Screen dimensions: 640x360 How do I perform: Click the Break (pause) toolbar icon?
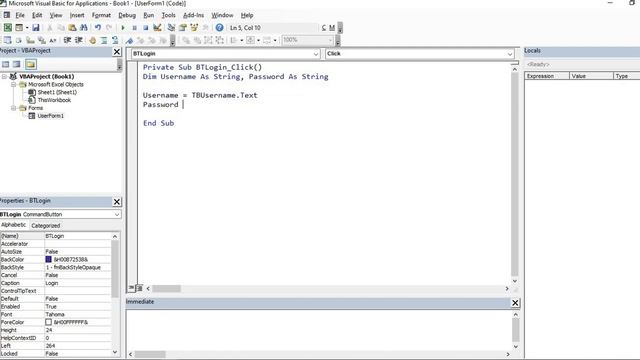[x=134, y=28]
